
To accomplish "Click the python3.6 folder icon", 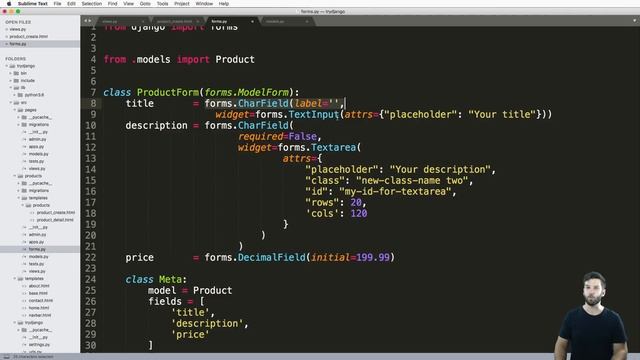I will [x=20, y=95].
